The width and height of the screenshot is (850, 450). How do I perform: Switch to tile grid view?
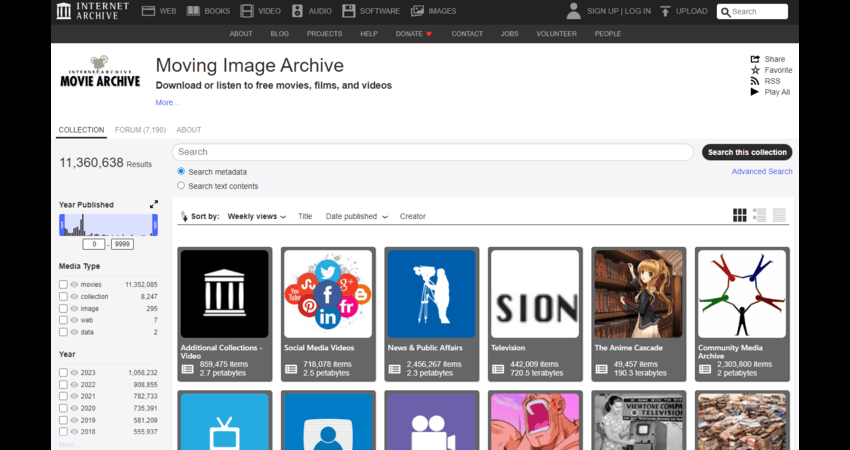[739, 215]
